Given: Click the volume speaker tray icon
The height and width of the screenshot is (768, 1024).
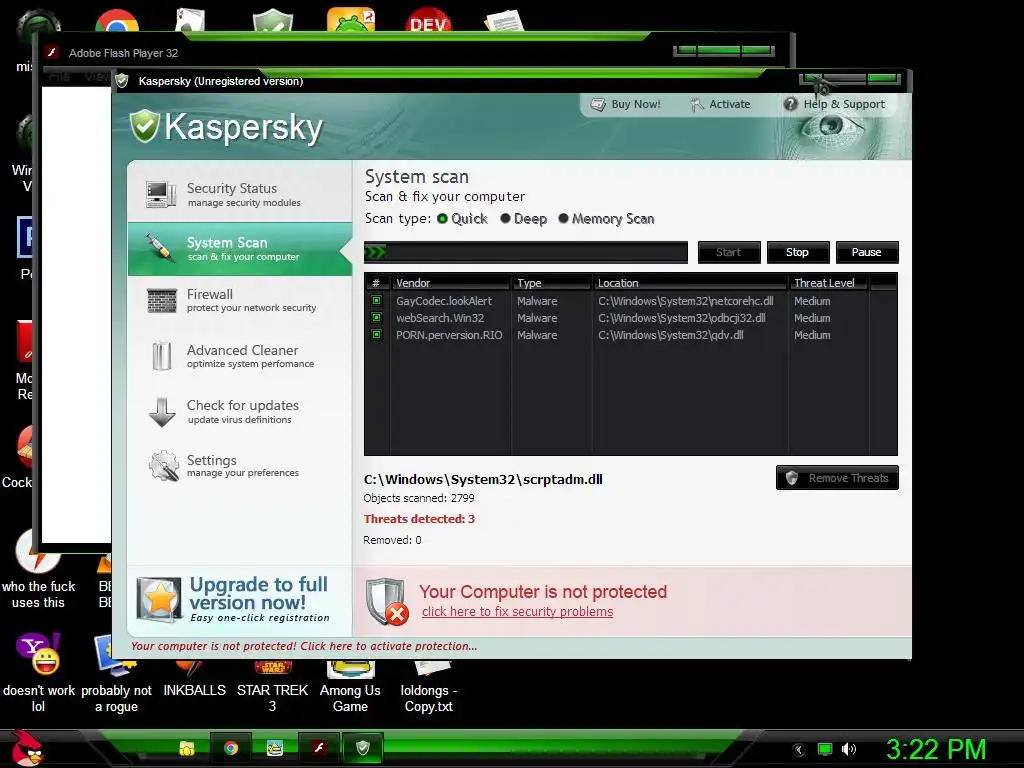Looking at the screenshot, I should point(848,749).
